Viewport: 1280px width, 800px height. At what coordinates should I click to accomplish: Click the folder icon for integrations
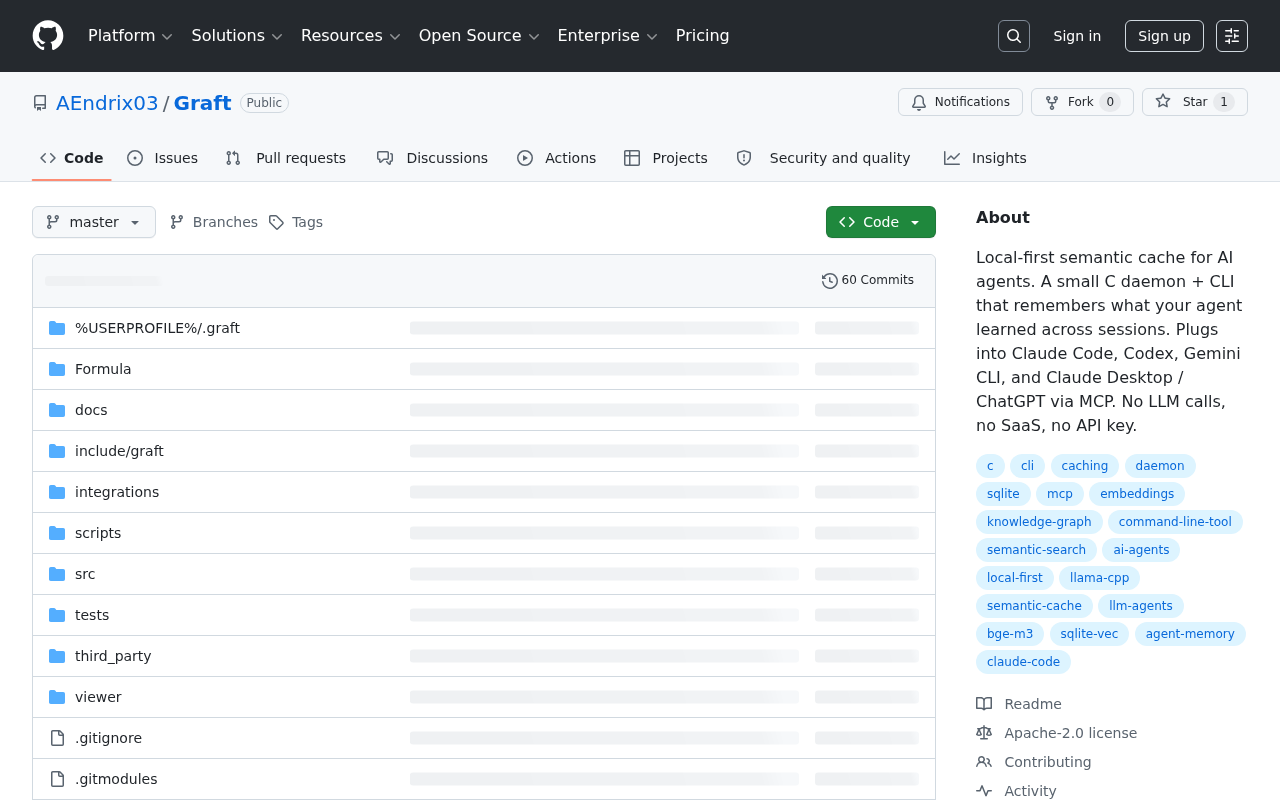click(x=57, y=492)
